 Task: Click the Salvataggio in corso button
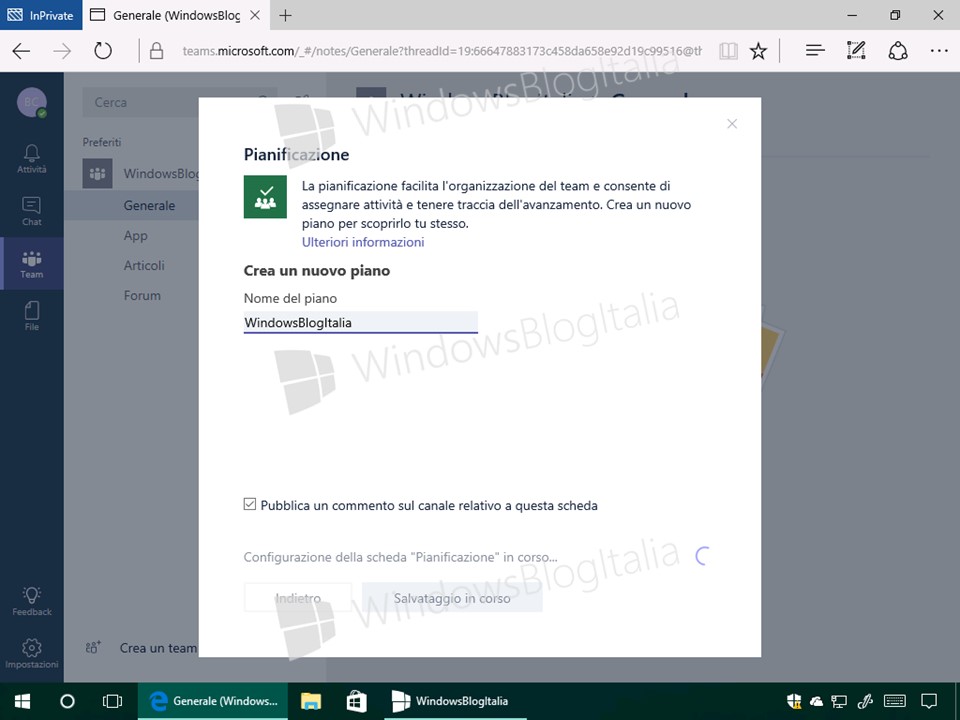pyautogui.click(x=452, y=598)
